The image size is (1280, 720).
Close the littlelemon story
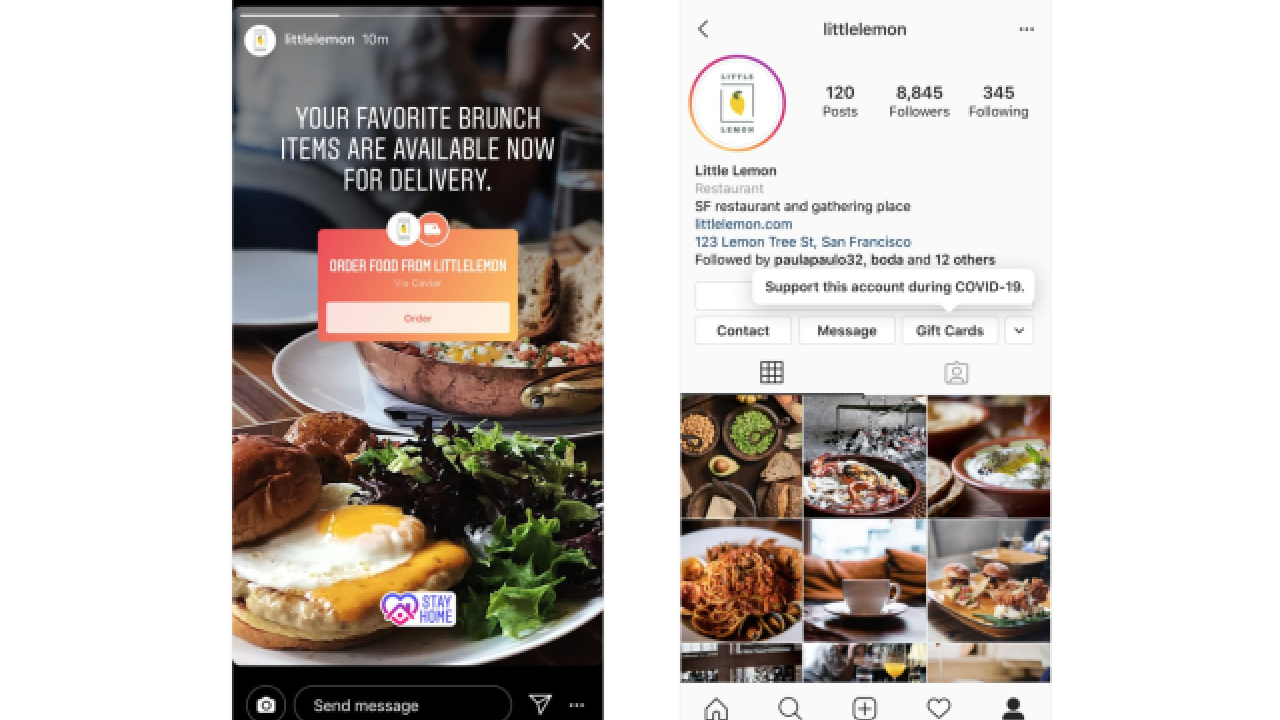(x=581, y=41)
